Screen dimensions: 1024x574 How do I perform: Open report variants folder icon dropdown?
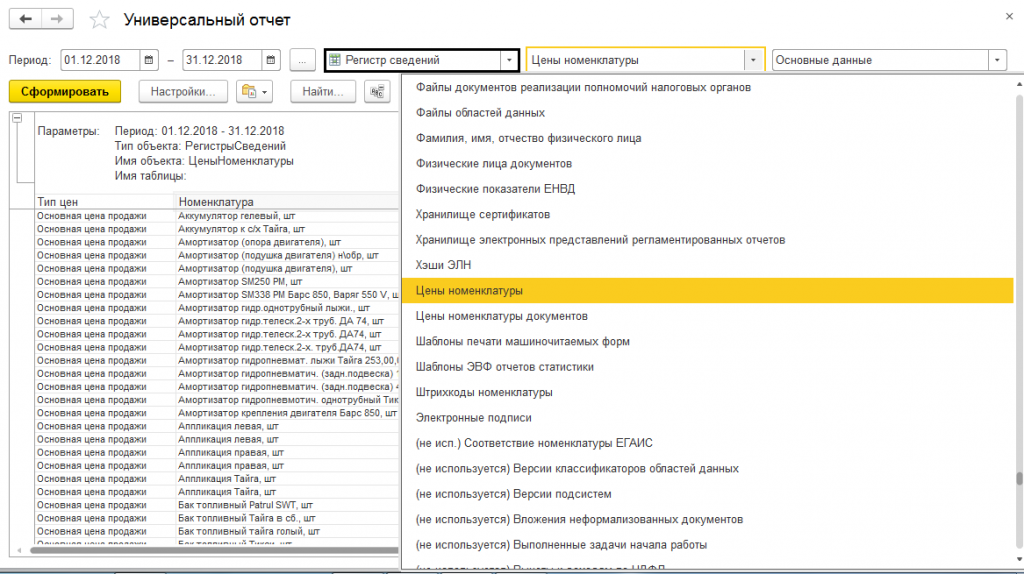click(254, 92)
